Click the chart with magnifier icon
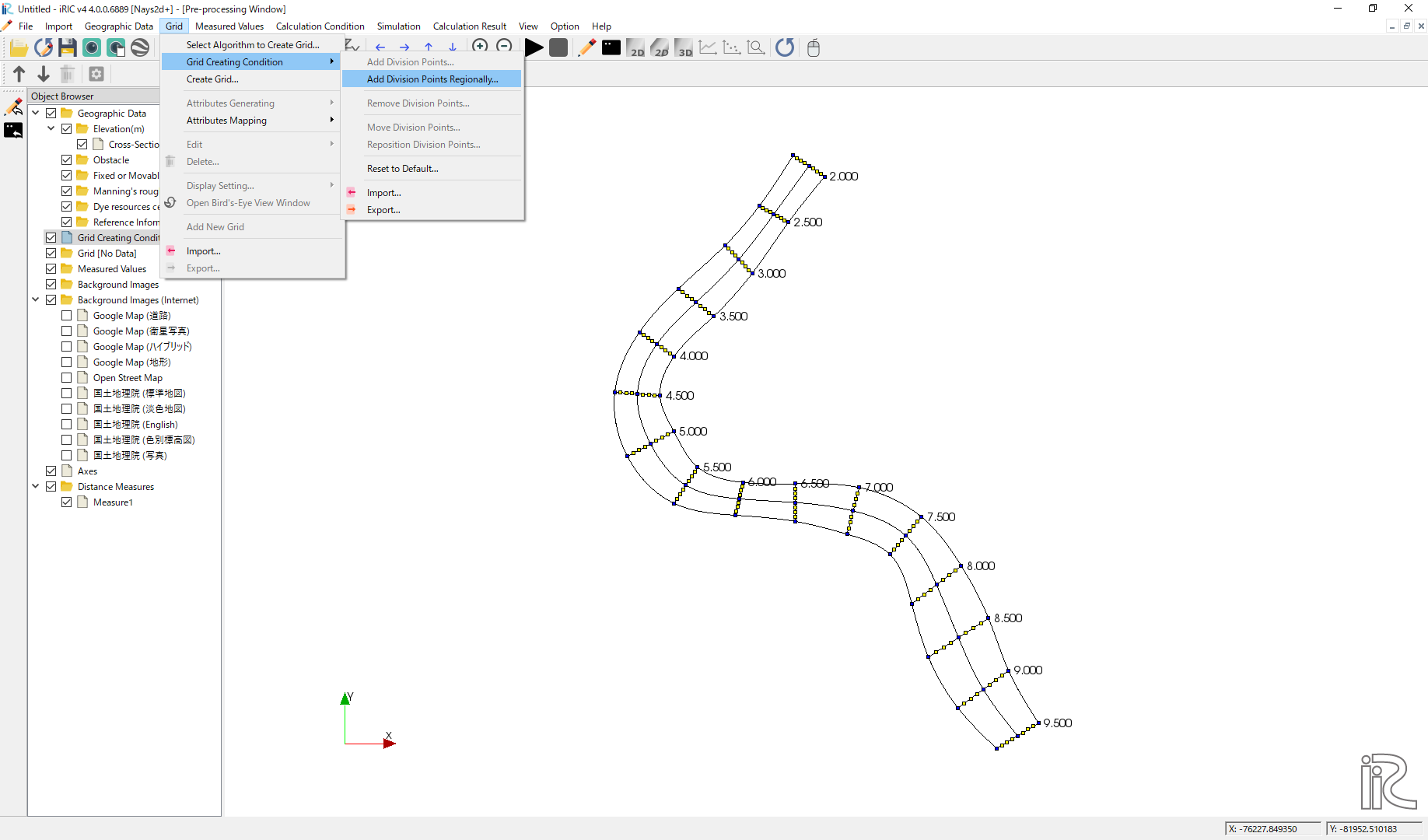 click(x=756, y=47)
